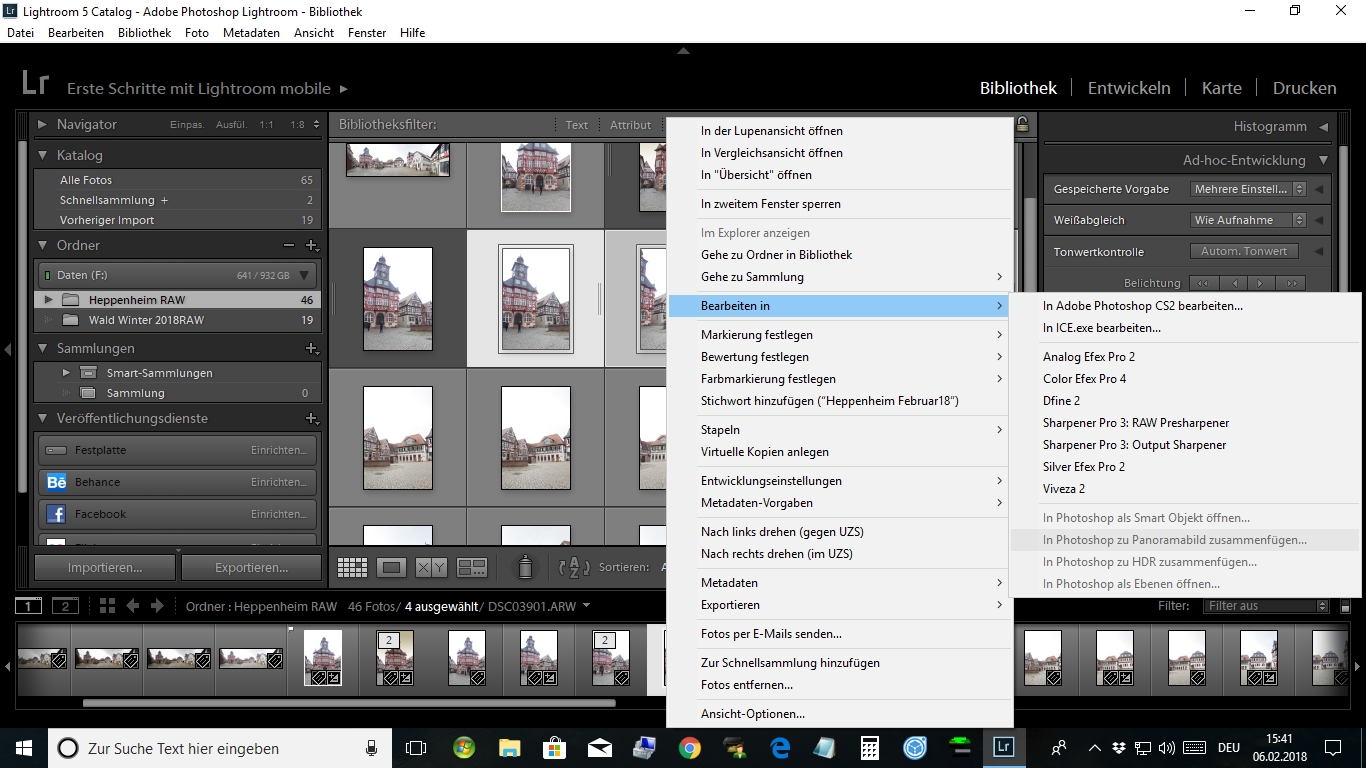Add a collection with Sammlungen plus icon
The width and height of the screenshot is (1366, 768).
pos(311,348)
